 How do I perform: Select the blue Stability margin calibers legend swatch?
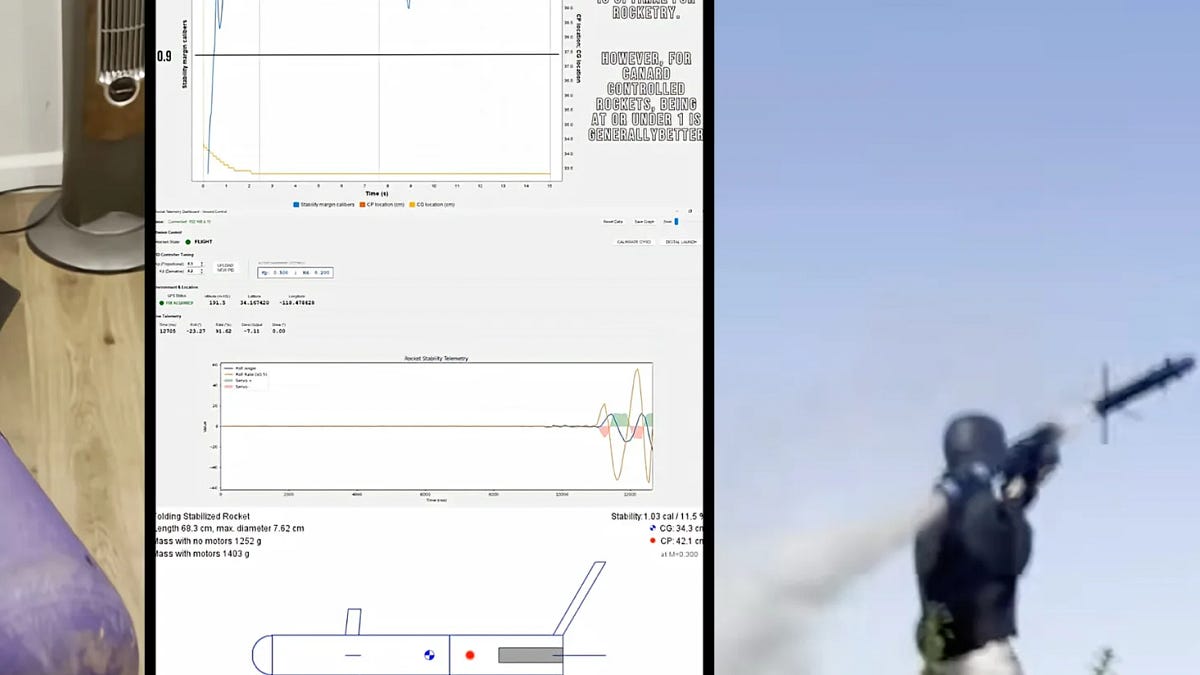[297, 203]
